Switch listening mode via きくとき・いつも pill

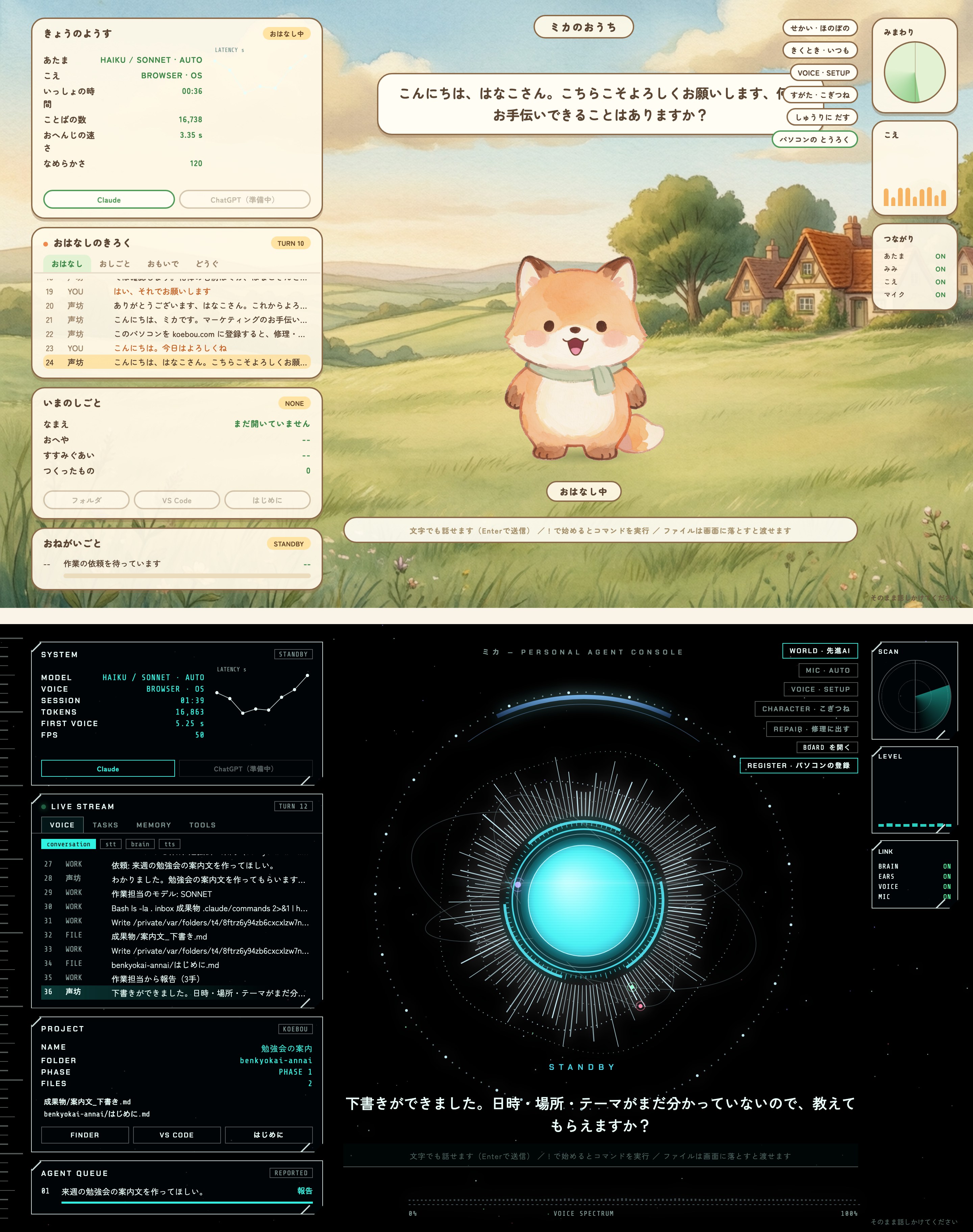click(820, 50)
